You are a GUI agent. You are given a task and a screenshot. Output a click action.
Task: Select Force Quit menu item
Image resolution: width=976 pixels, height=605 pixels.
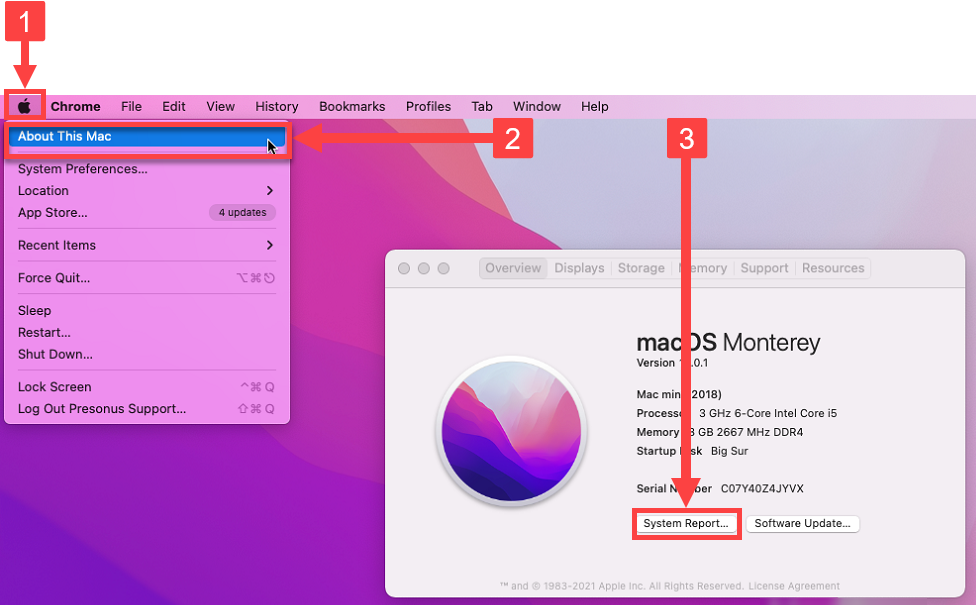click(147, 278)
